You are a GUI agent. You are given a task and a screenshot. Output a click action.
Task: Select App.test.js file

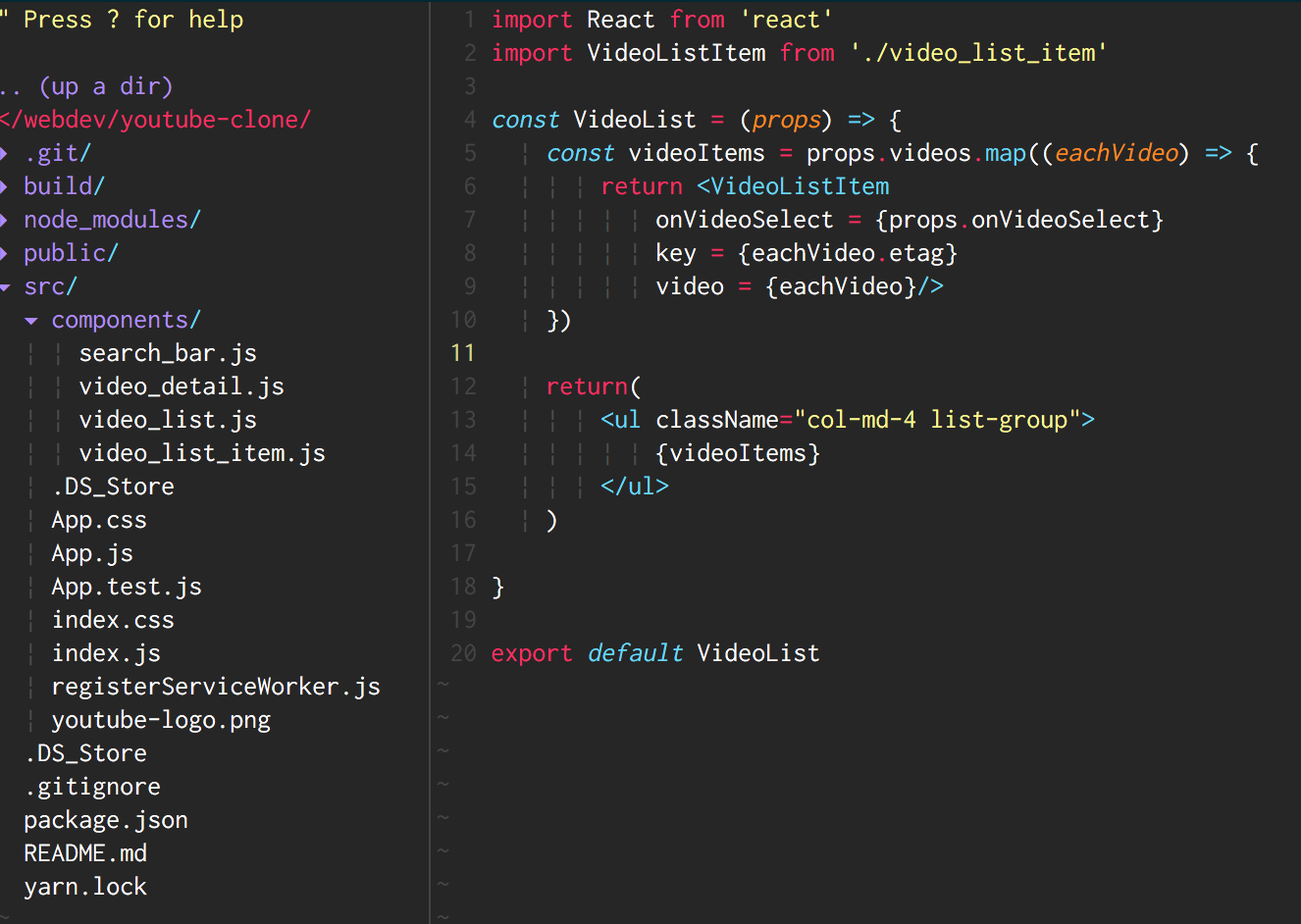click(x=126, y=587)
